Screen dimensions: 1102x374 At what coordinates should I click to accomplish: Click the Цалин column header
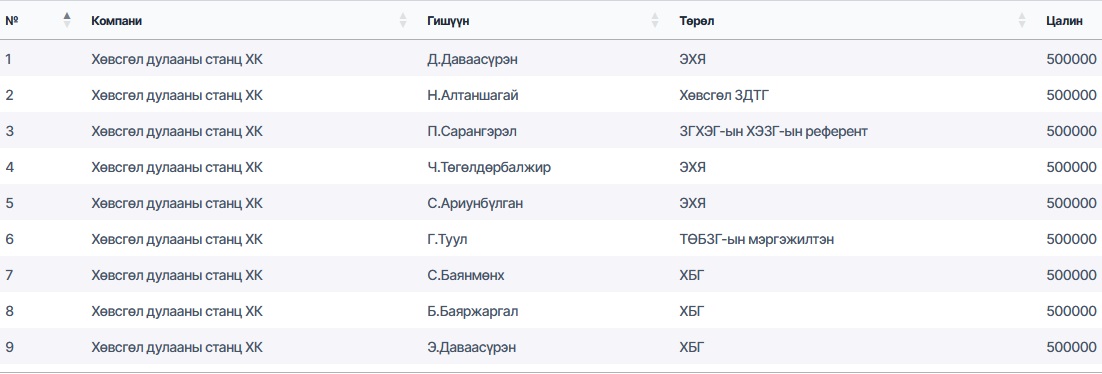[x=1064, y=21]
